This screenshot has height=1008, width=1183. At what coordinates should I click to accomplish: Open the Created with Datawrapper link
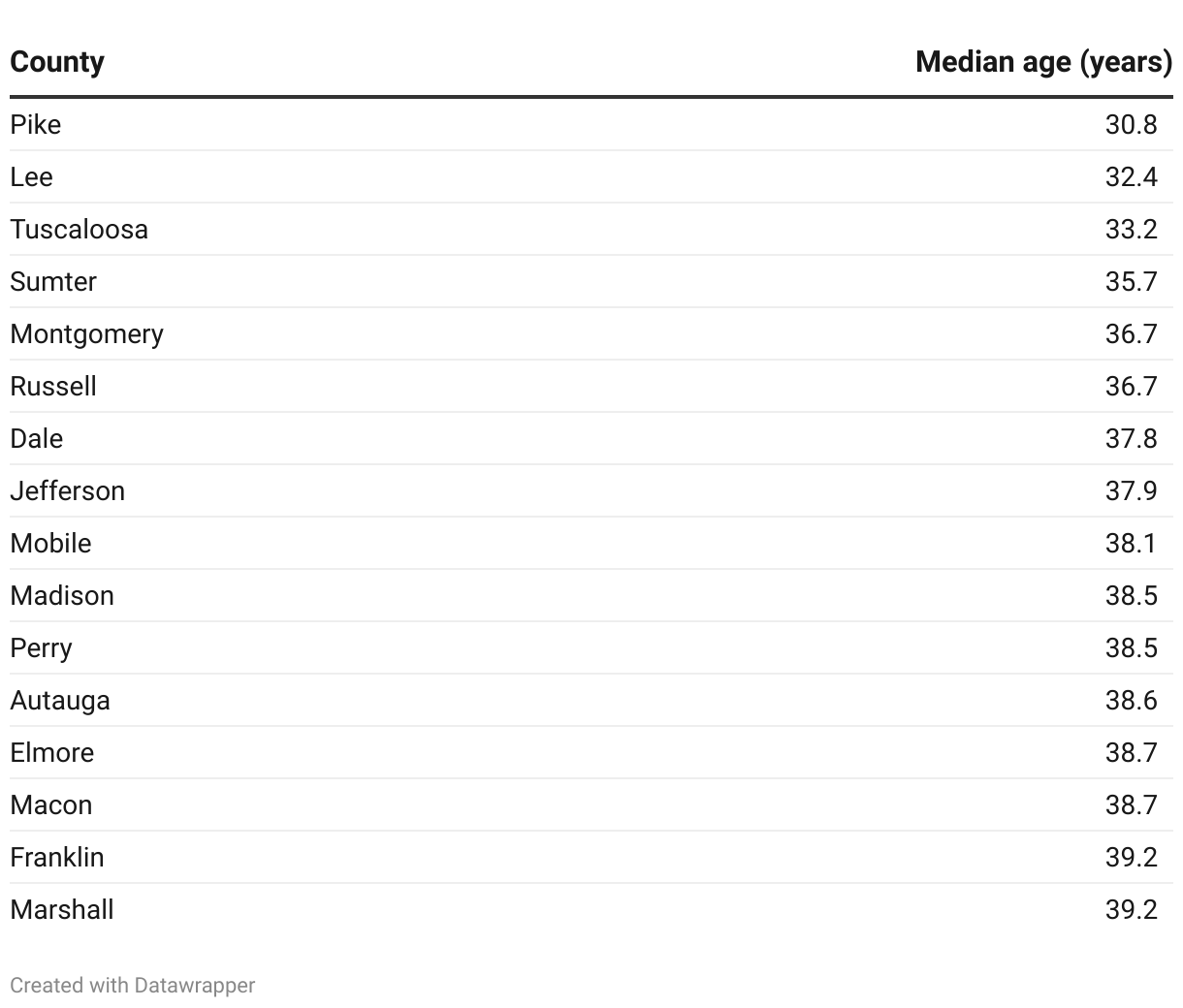[133, 986]
